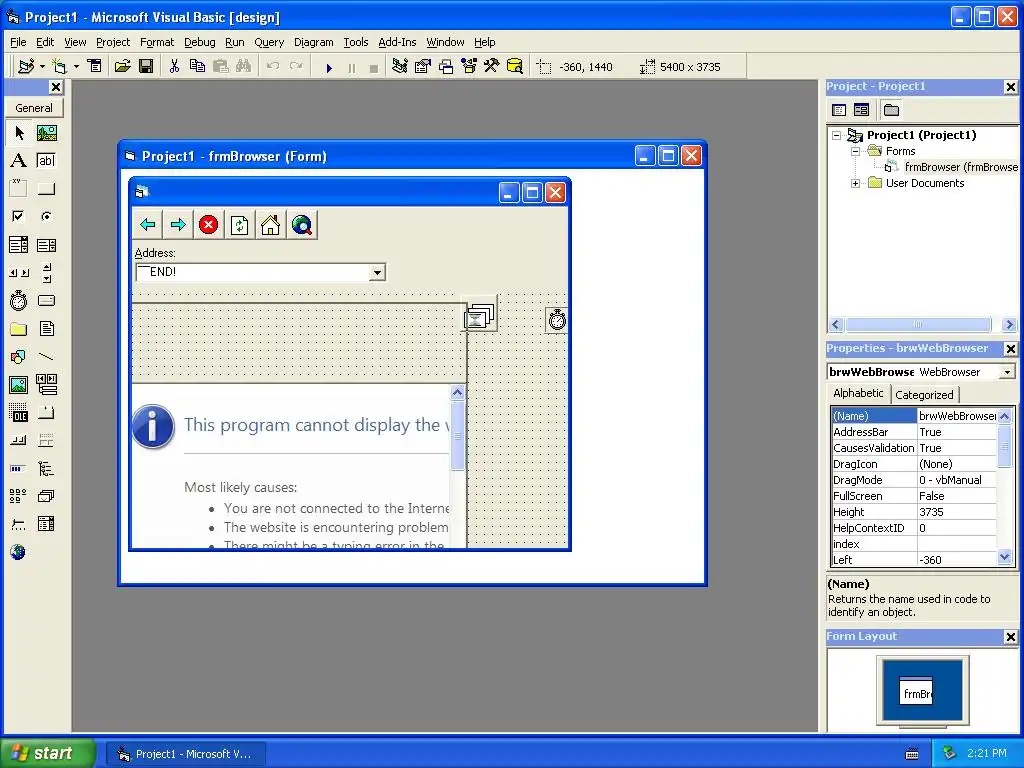Click the Forward arrow on the form toolbar
The height and width of the screenshot is (768, 1024).
click(x=178, y=225)
